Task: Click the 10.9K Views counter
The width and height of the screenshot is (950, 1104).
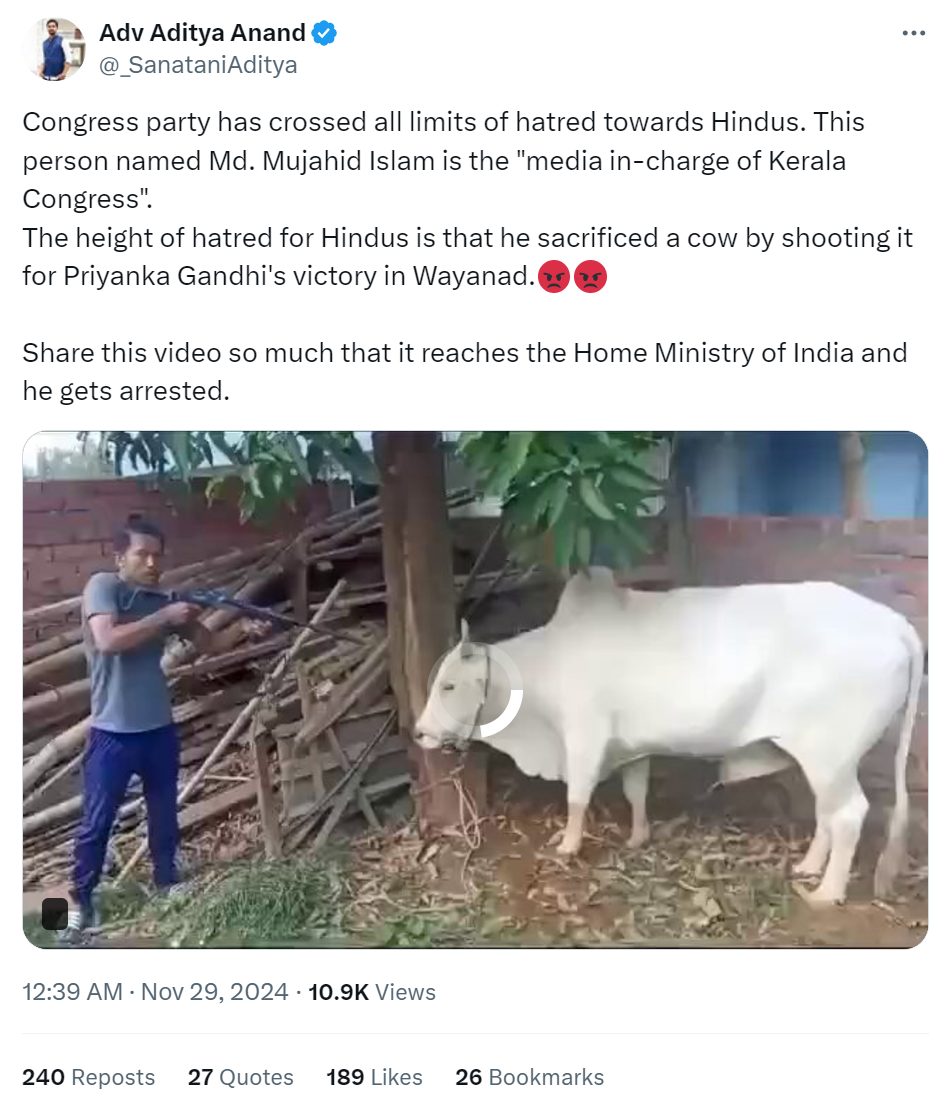Action: [x=372, y=991]
